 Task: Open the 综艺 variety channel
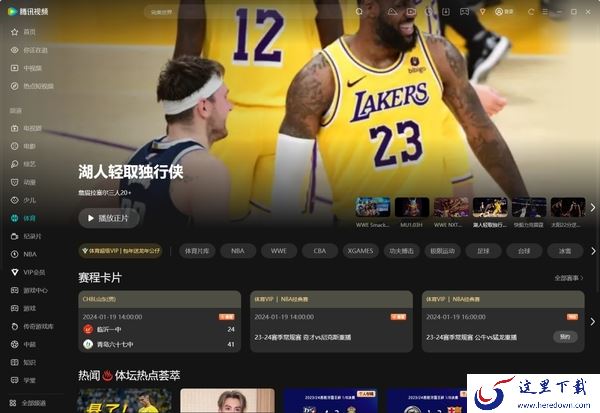point(23,164)
